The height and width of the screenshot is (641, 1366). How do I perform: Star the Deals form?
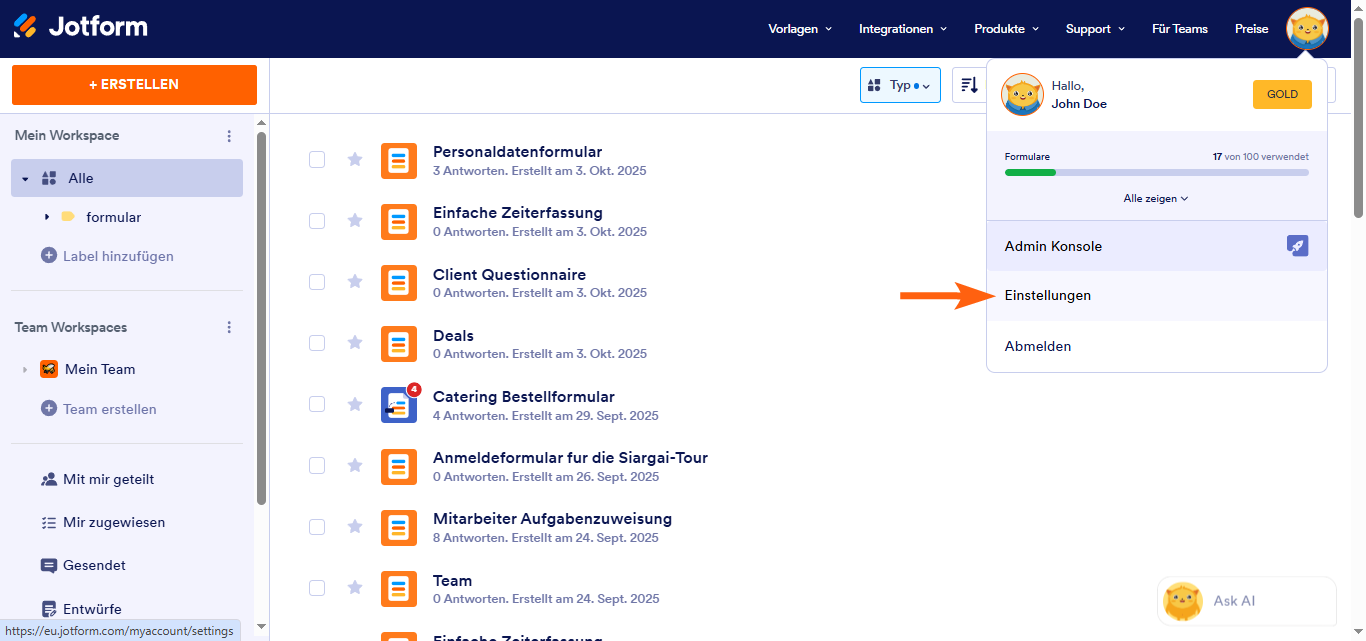pos(354,343)
